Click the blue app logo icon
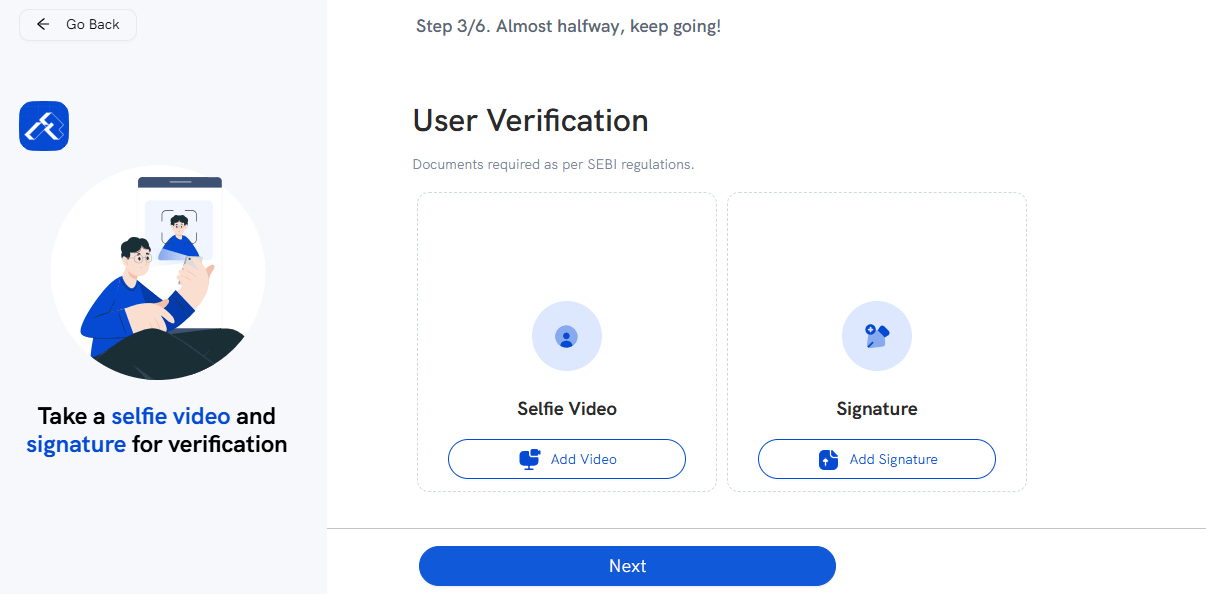This screenshot has height=594, width=1206. 44,126
